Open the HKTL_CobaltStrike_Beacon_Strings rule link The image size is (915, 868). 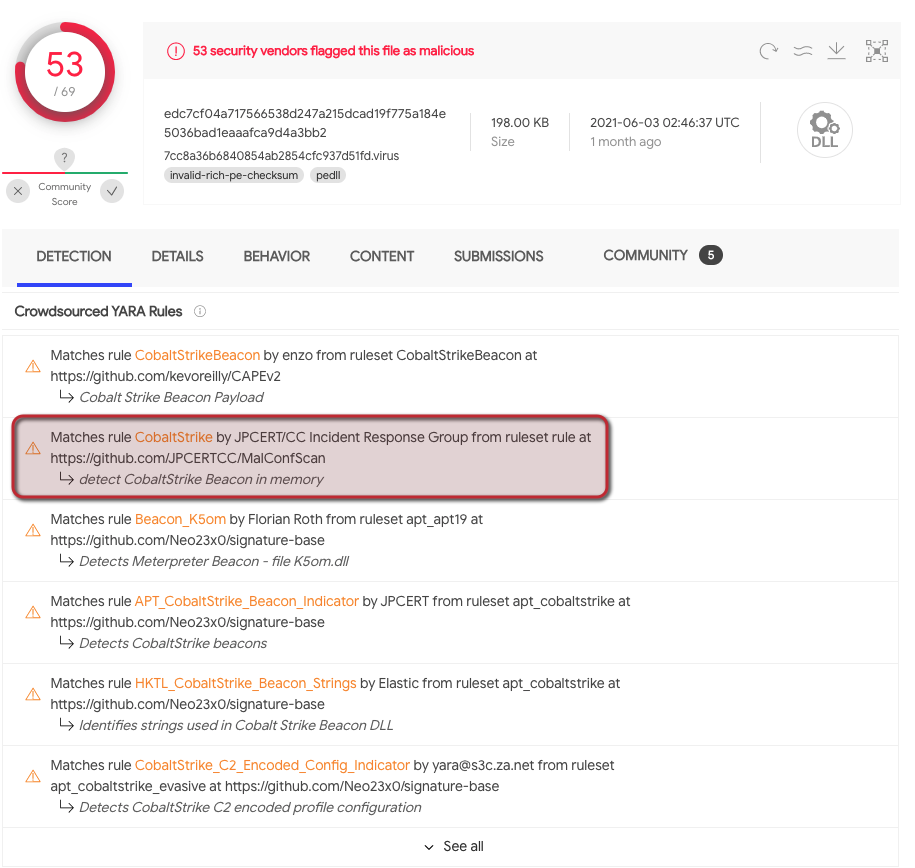coord(246,684)
